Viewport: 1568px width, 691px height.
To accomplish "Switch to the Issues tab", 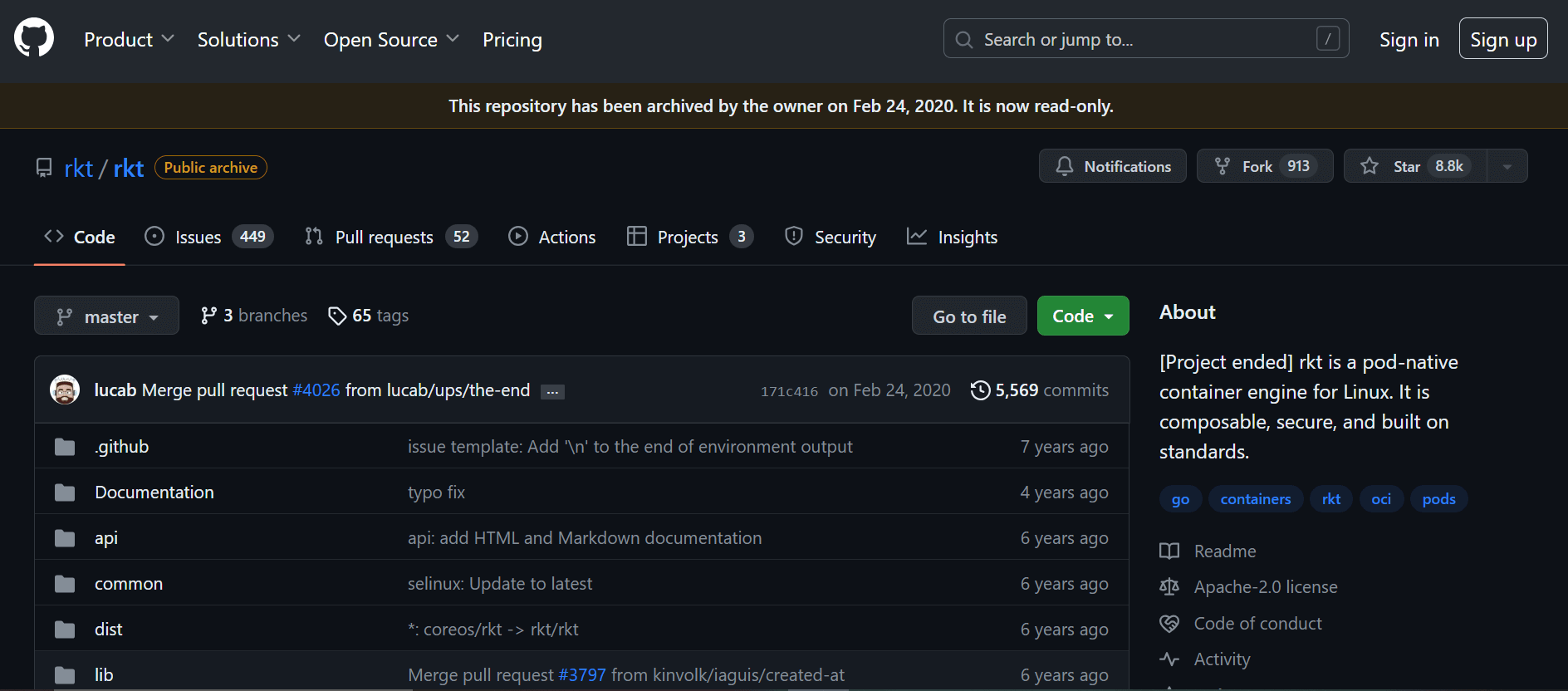I will (x=208, y=238).
